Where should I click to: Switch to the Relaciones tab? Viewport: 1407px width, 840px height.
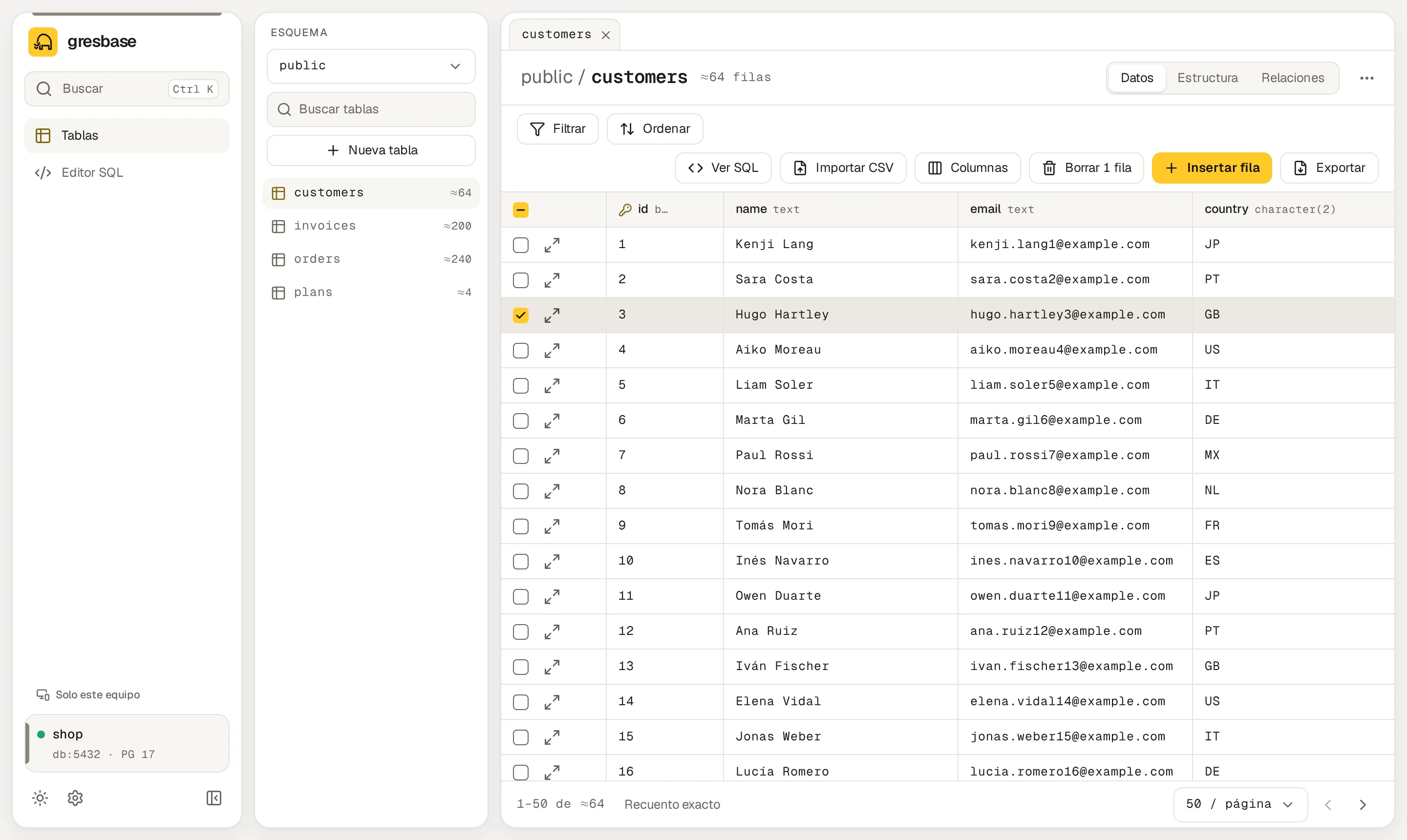point(1292,78)
